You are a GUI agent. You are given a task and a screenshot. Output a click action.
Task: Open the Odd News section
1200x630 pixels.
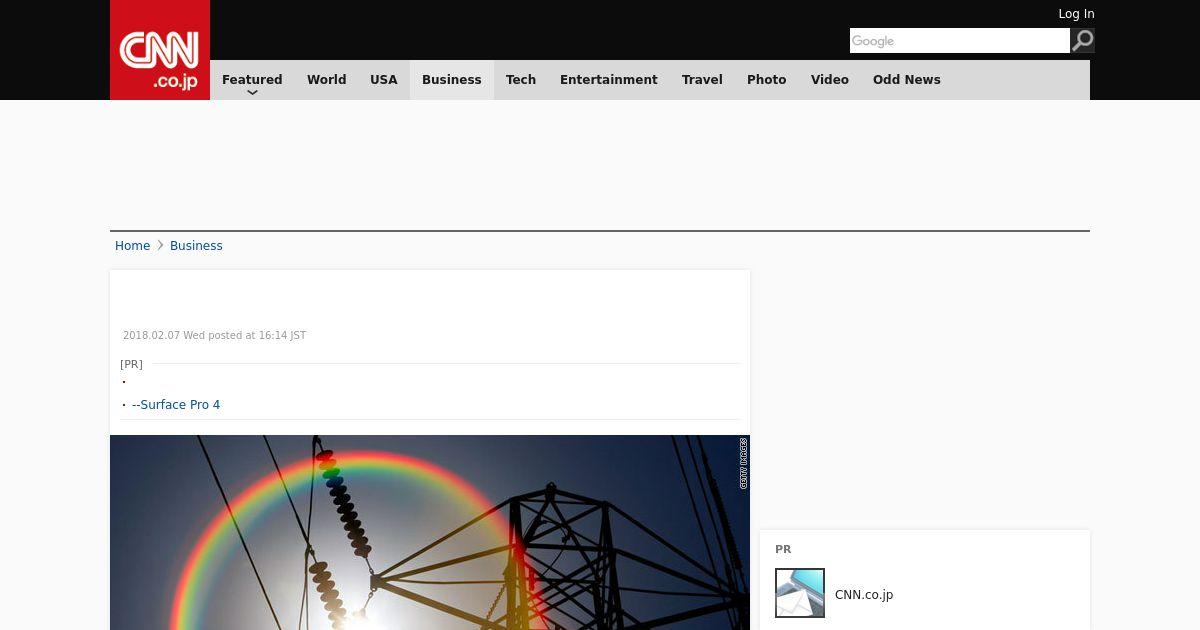click(907, 80)
